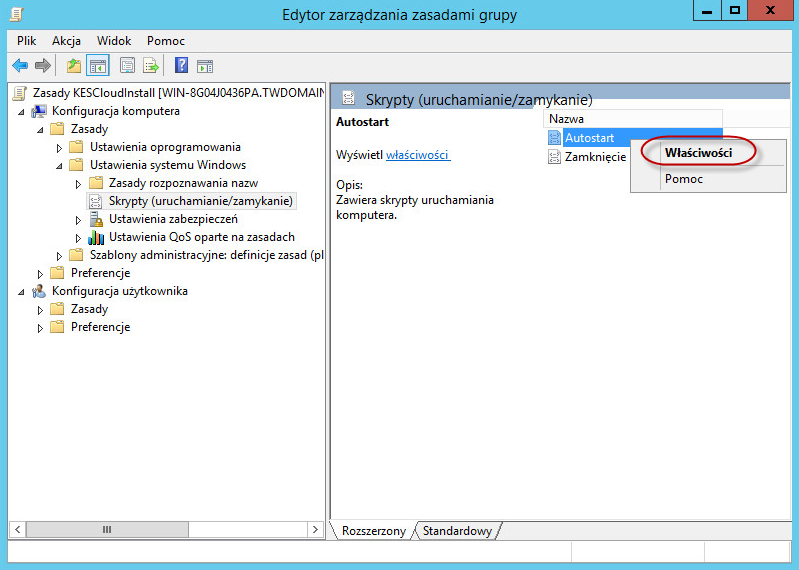Select the Konfiguracja użytkownika tree item
Image resolution: width=799 pixels, height=570 pixels.
[x=120, y=291]
